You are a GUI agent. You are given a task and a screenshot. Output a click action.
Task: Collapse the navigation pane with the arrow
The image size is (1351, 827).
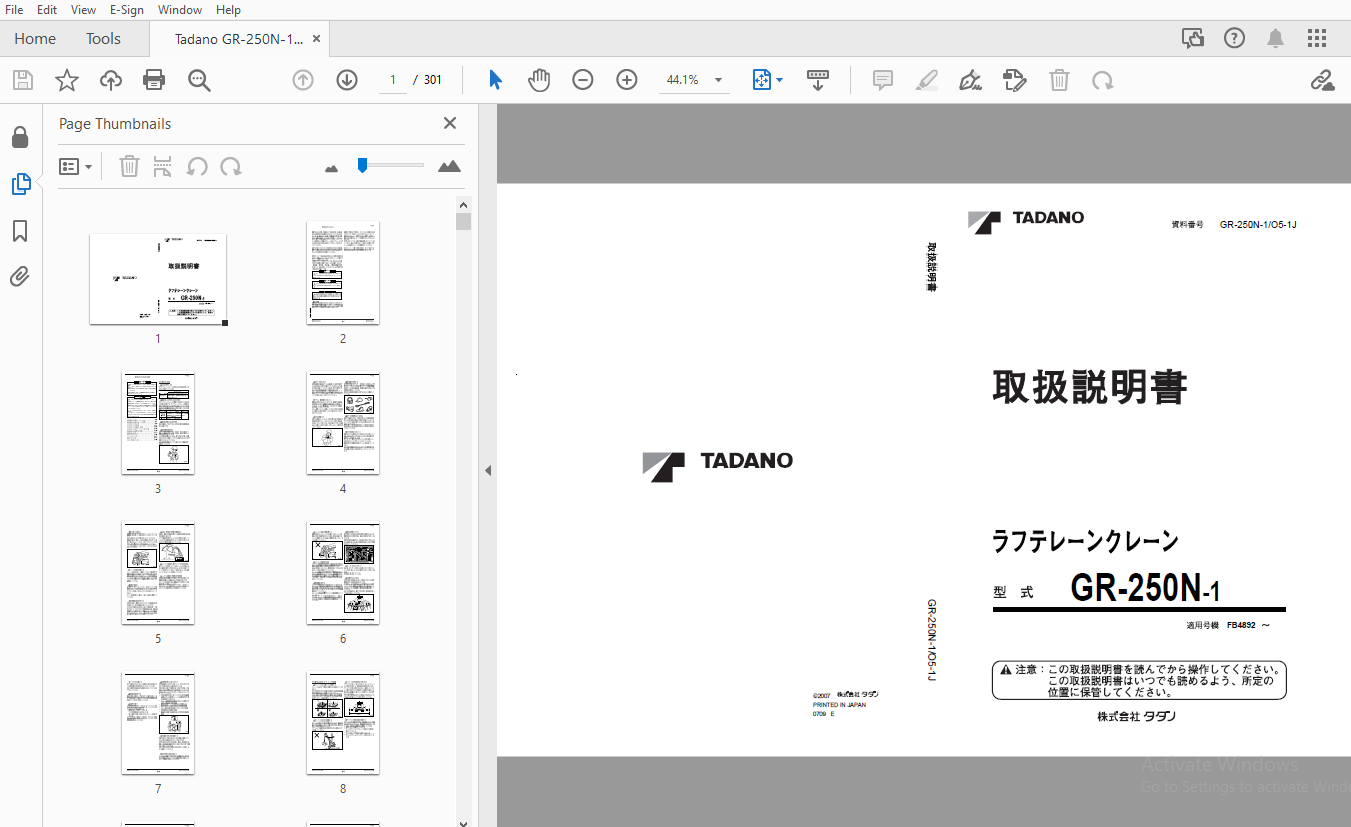click(x=488, y=470)
